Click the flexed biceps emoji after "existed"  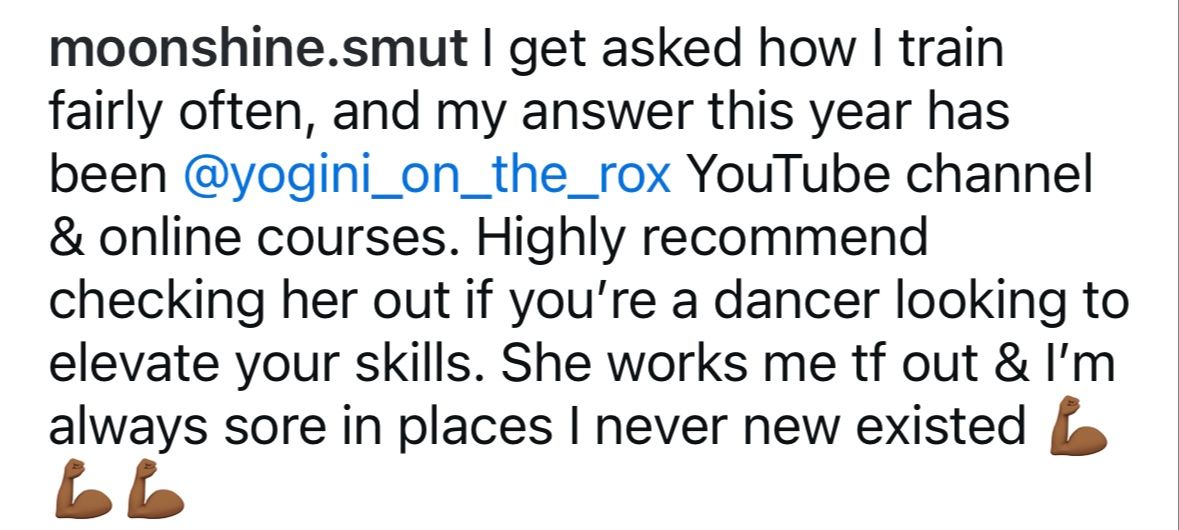(1077, 426)
